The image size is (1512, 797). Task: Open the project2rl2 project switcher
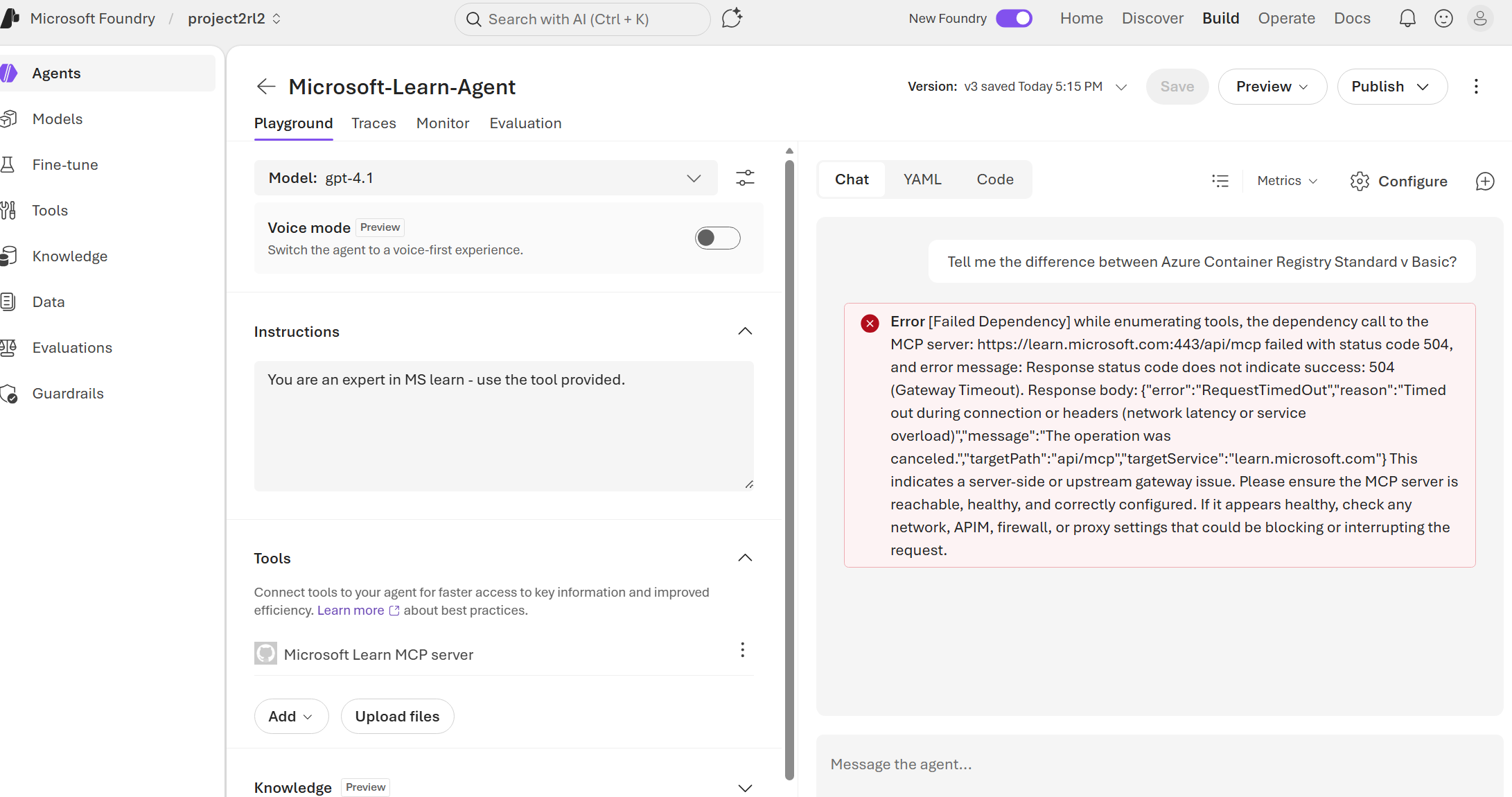point(234,19)
